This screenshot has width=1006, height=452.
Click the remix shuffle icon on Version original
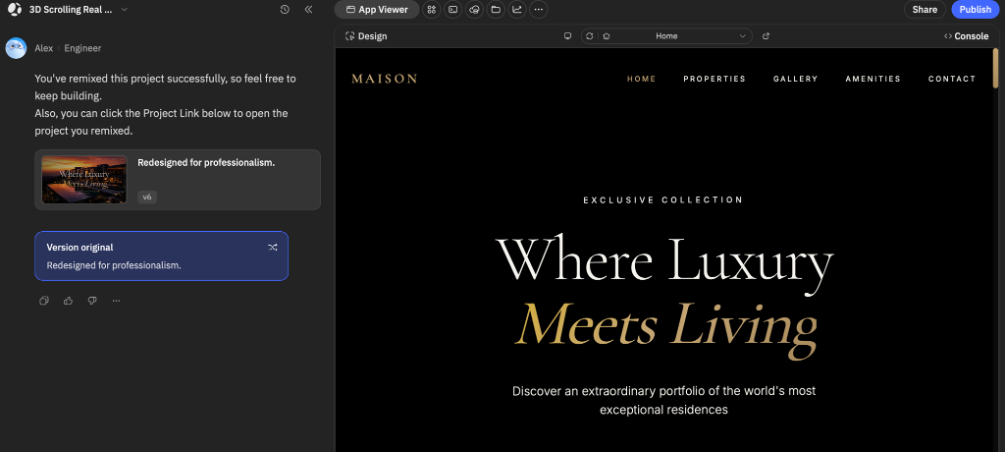(x=273, y=247)
